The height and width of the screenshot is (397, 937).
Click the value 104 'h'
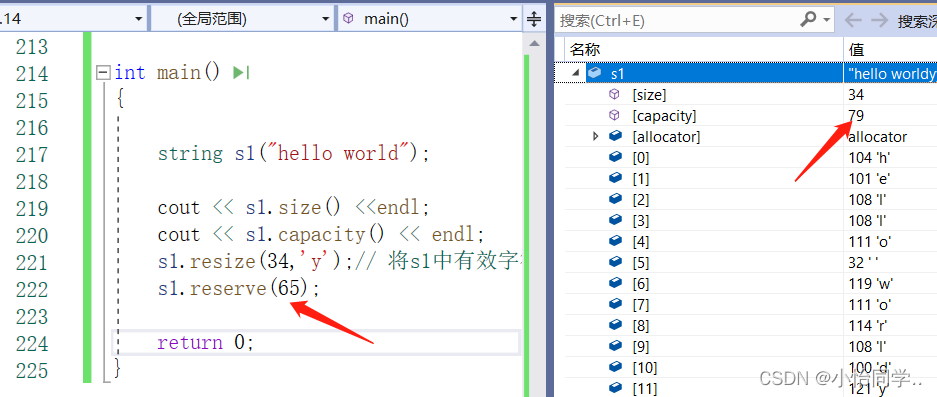869,158
